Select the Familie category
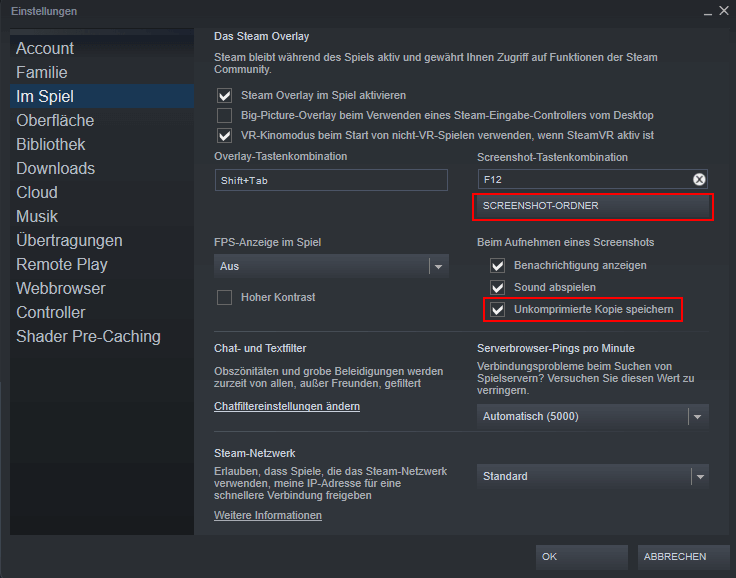The width and height of the screenshot is (736, 578). click(x=102, y=72)
